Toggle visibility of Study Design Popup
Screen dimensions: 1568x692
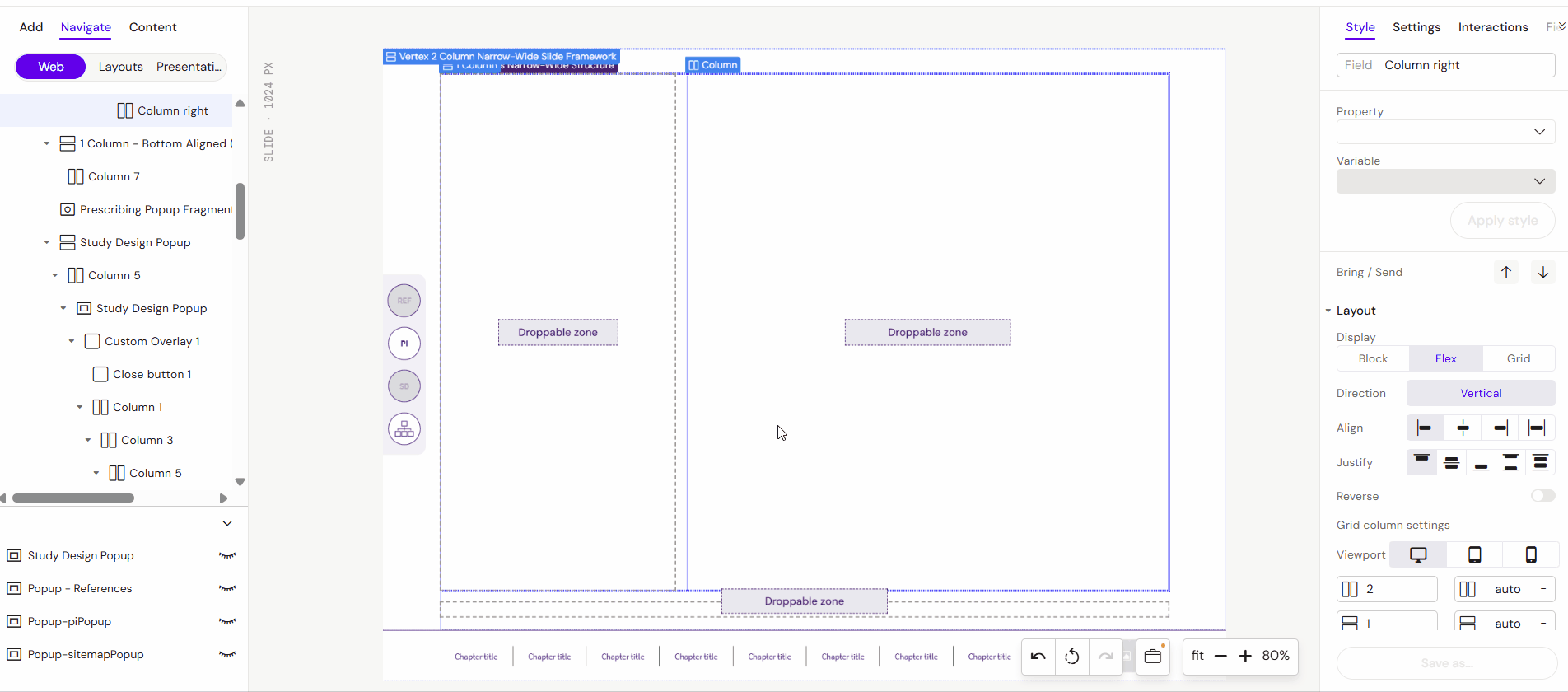pos(227,555)
